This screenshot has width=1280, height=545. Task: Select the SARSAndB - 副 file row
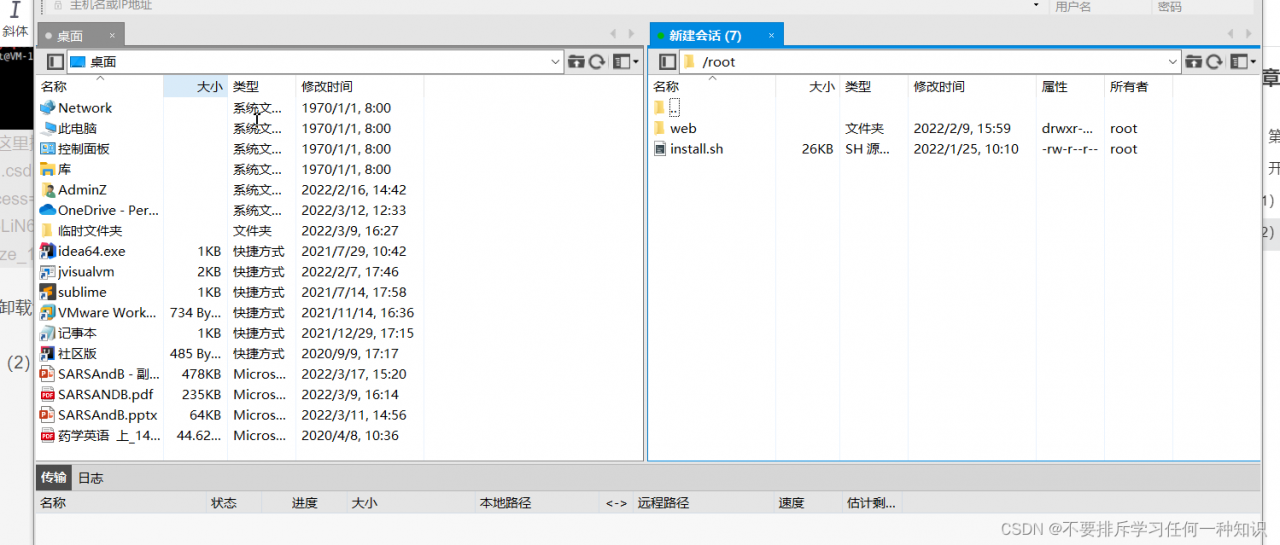pyautogui.click(x=230, y=374)
